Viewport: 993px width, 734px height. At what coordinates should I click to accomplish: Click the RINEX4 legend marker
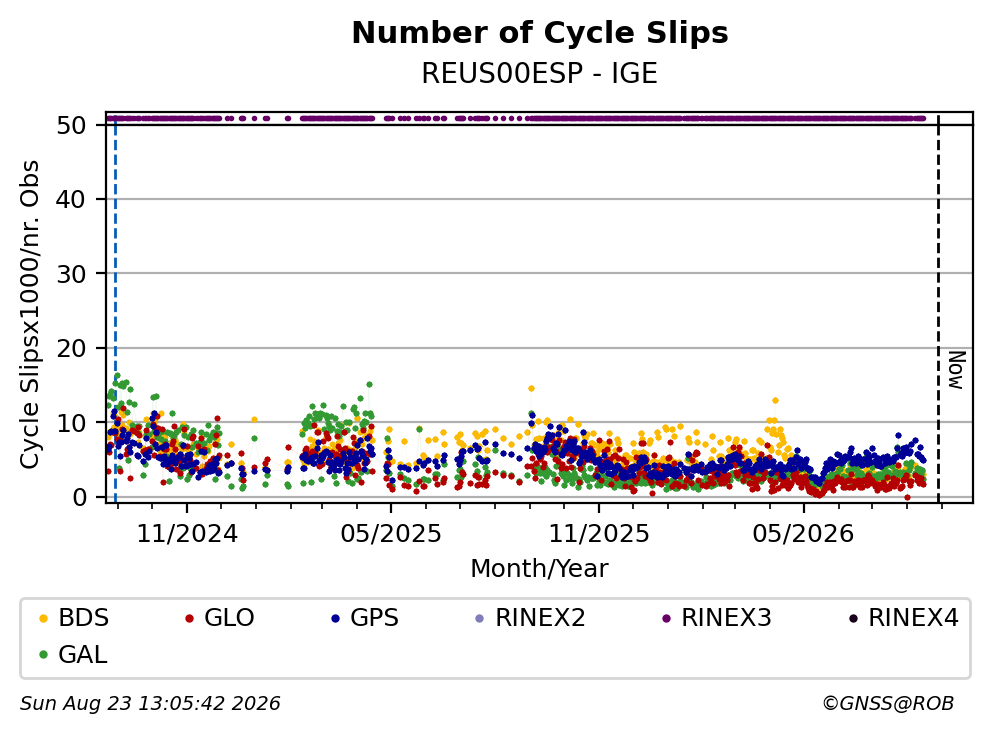853,618
